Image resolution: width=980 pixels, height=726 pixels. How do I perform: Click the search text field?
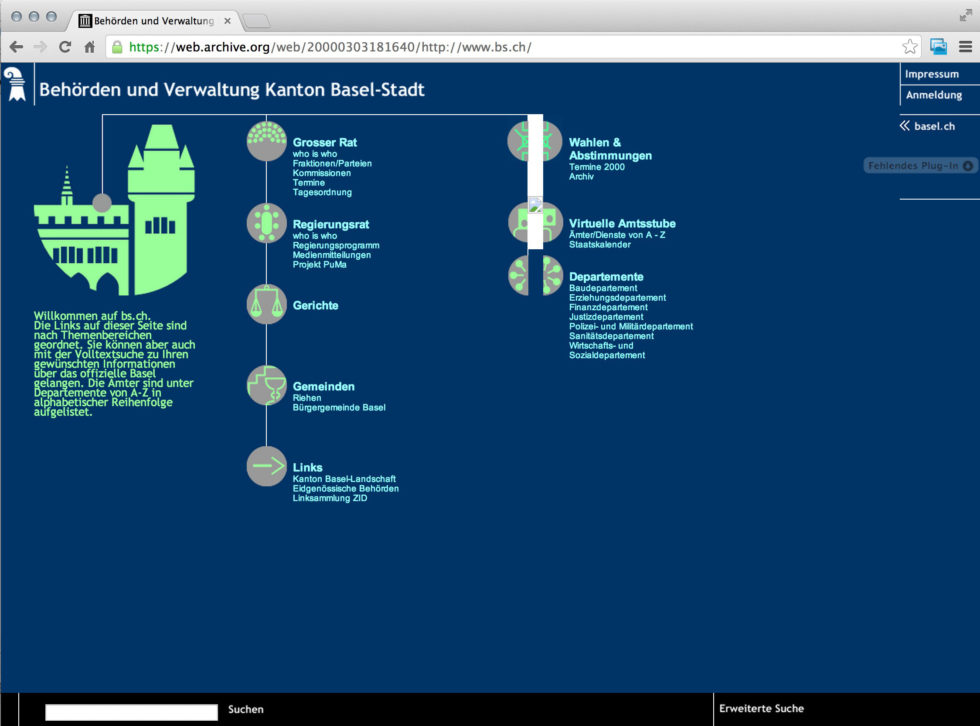(x=131, y=712)
